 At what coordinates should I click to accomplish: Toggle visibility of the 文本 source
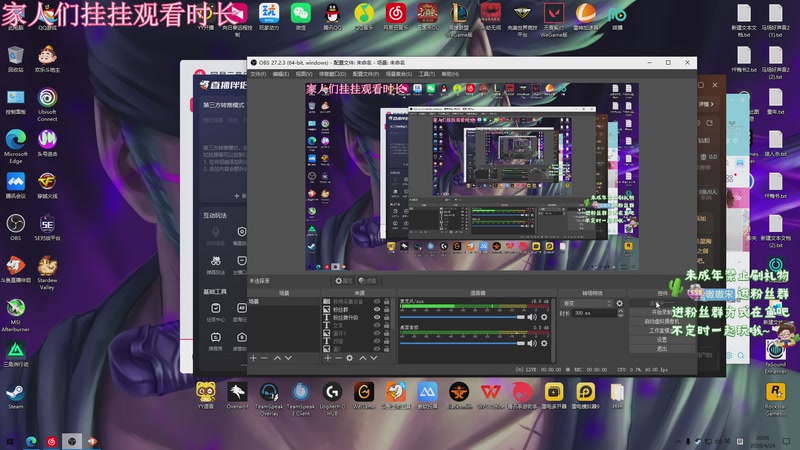click(377, 325)
